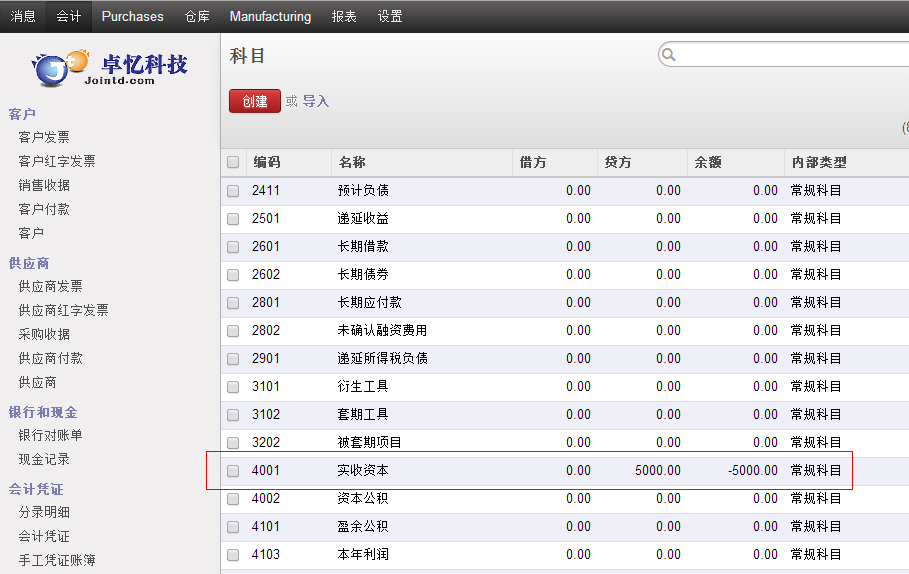The height and width of the screenshot is (574, 909).
Task: Switch to the 仓库 menu
Action: click(x=197, y=16)
